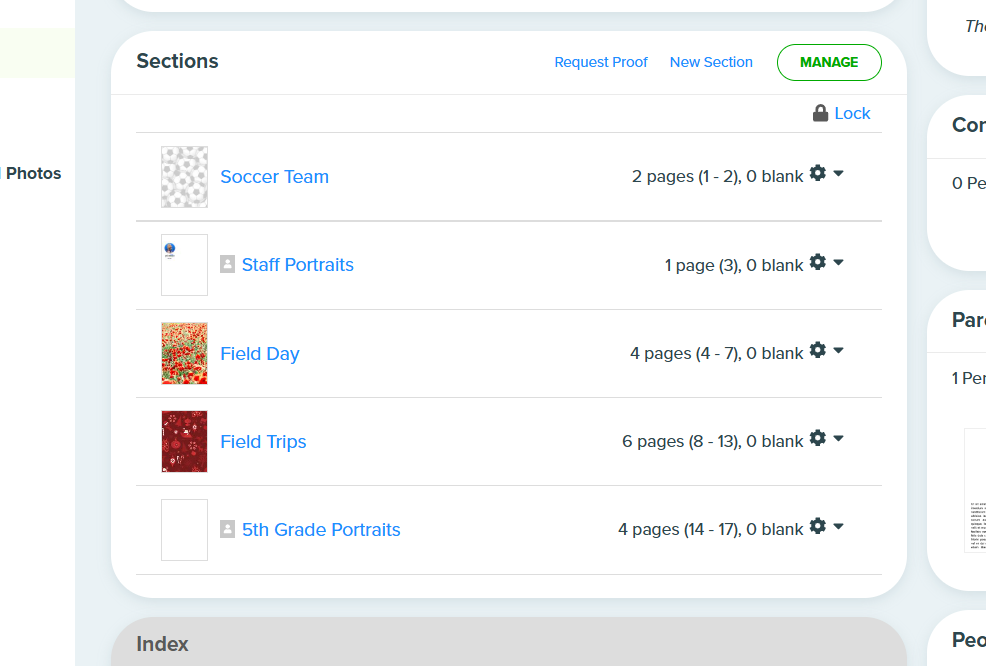The width and height of the screenshot is (986, 666).
Task: Open the Soccer Team section link
Action: (x=274, y=177)
